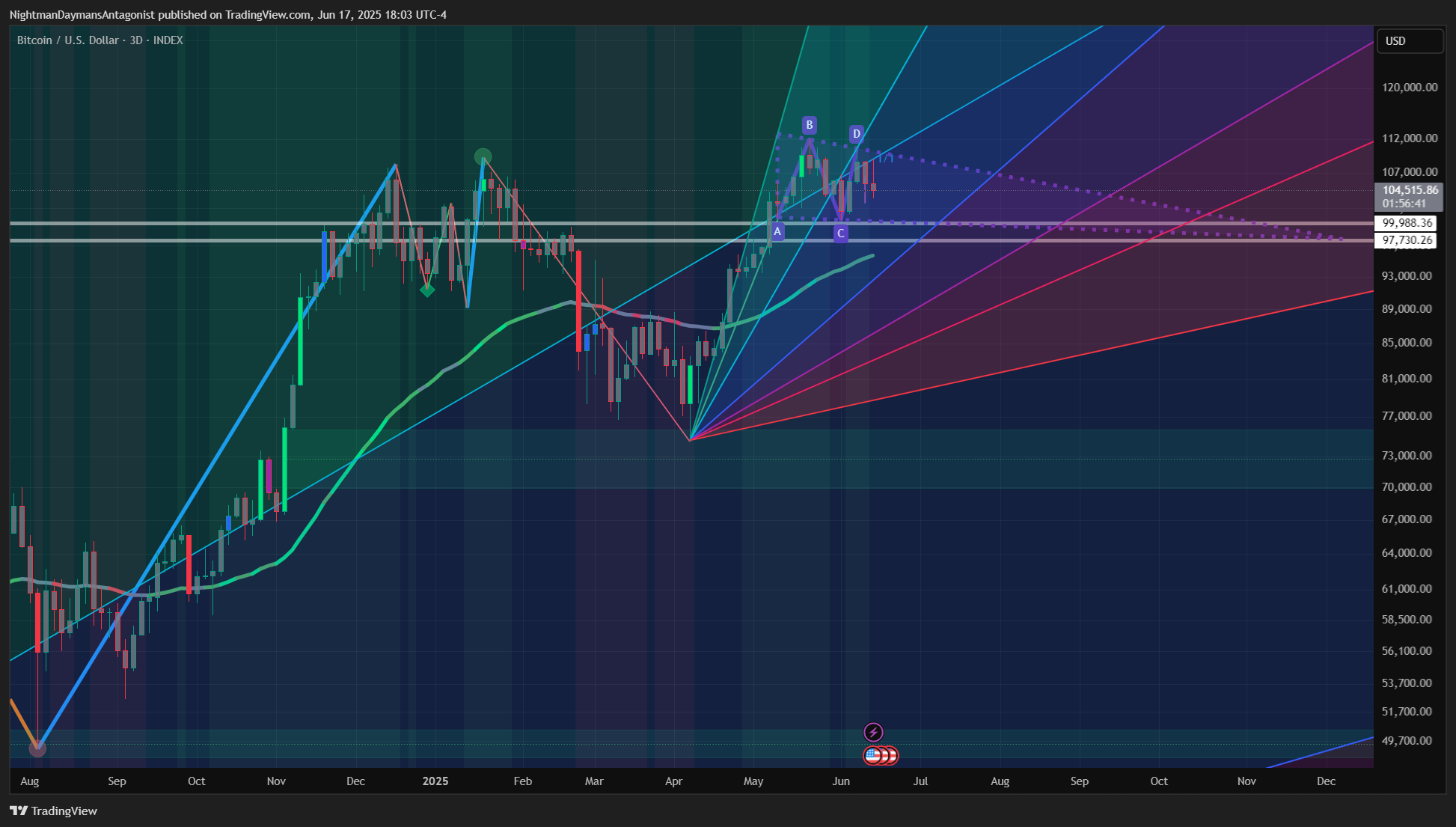This screenshot has height=827, width=1456.
Task: Click the purple lightning bolt event icon
Action: coord(873,732)
